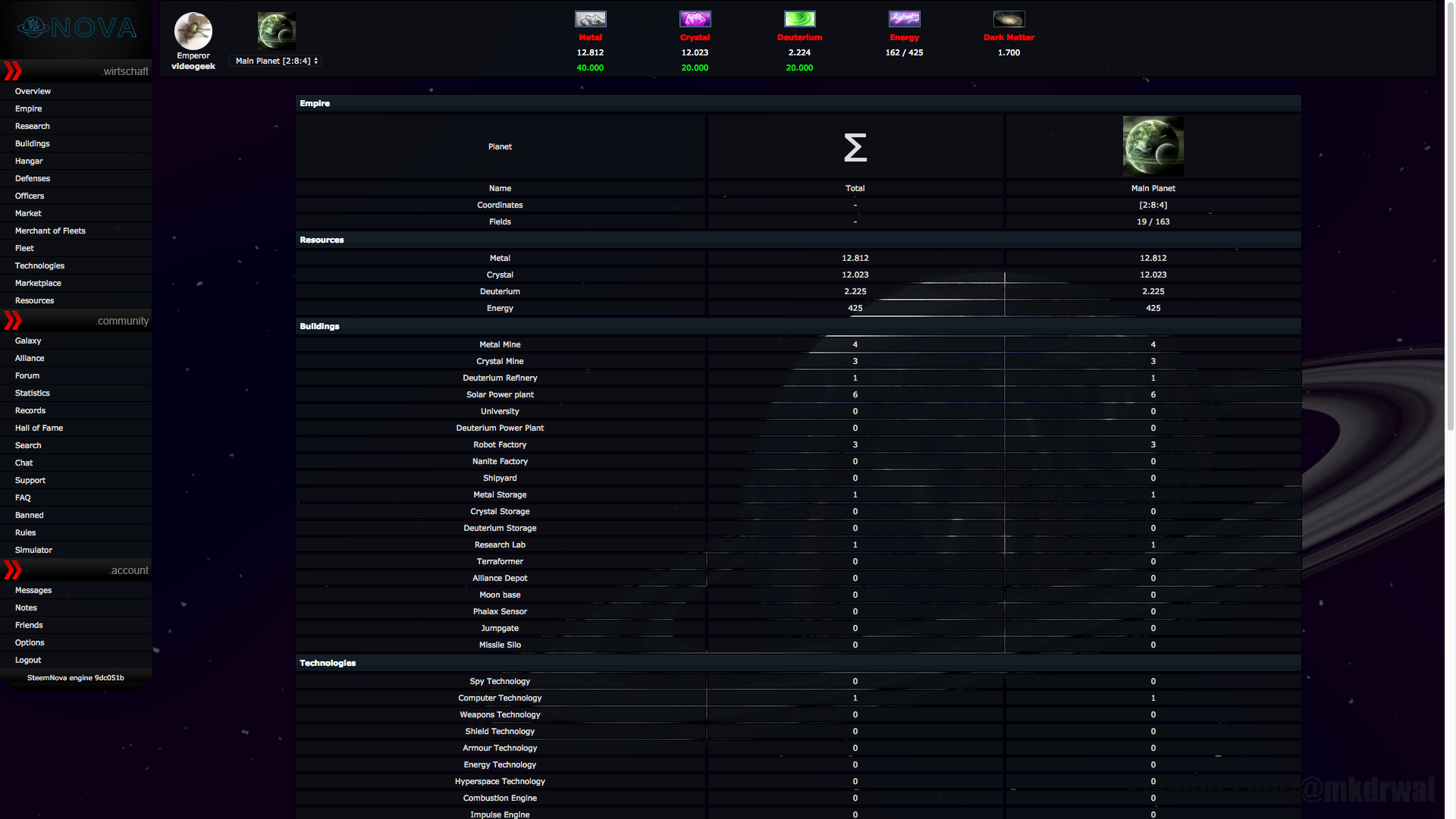Collapse the .community section arrow
The height and width of the screenshot is (819, 1456).
(13, 321)
